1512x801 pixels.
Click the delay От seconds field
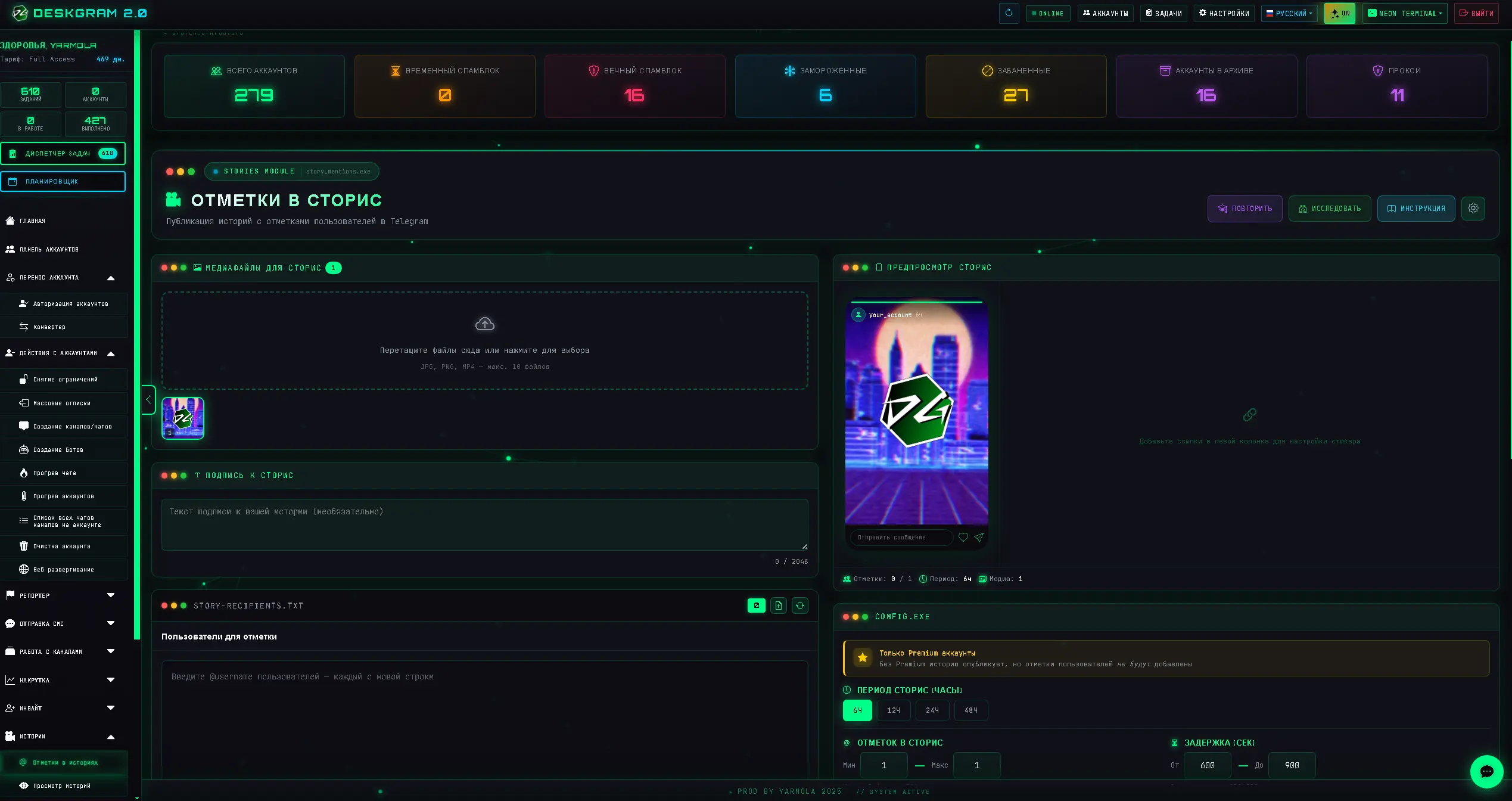click(1208, 765)
